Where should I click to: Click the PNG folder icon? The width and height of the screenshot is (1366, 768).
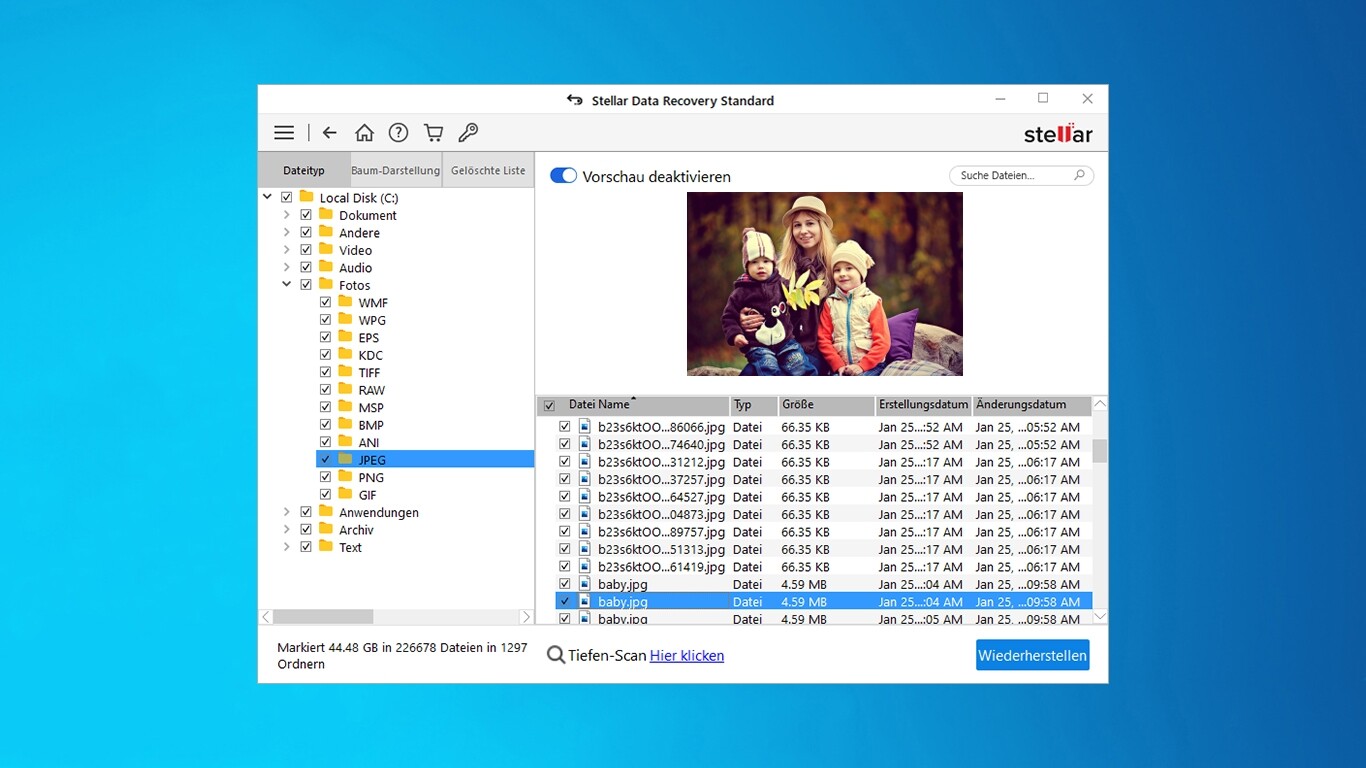(345, 477)
